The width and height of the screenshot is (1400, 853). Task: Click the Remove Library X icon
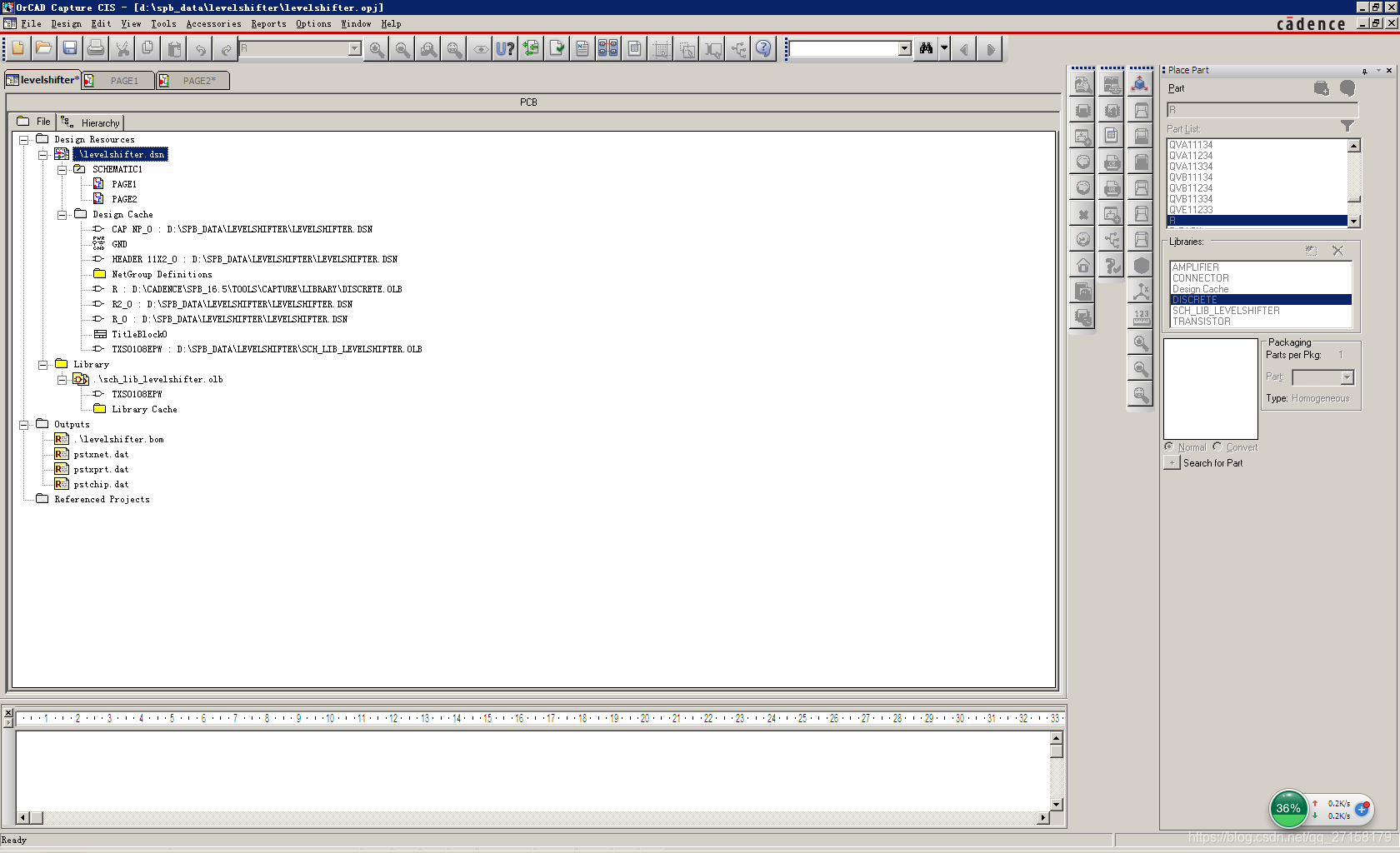(x=1337, y=251)
